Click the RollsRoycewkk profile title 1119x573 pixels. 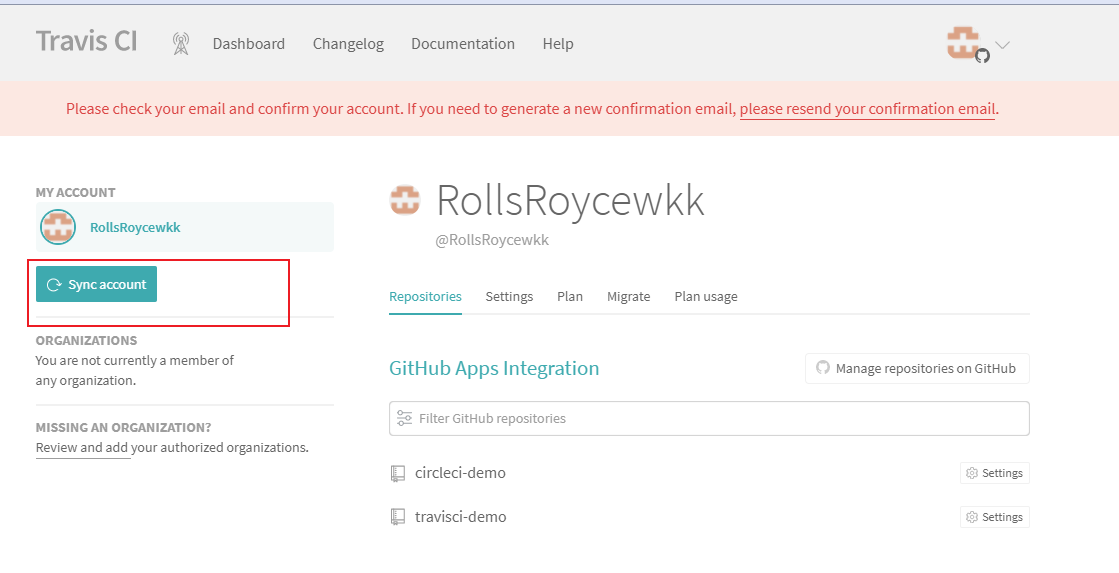[570, 201]
